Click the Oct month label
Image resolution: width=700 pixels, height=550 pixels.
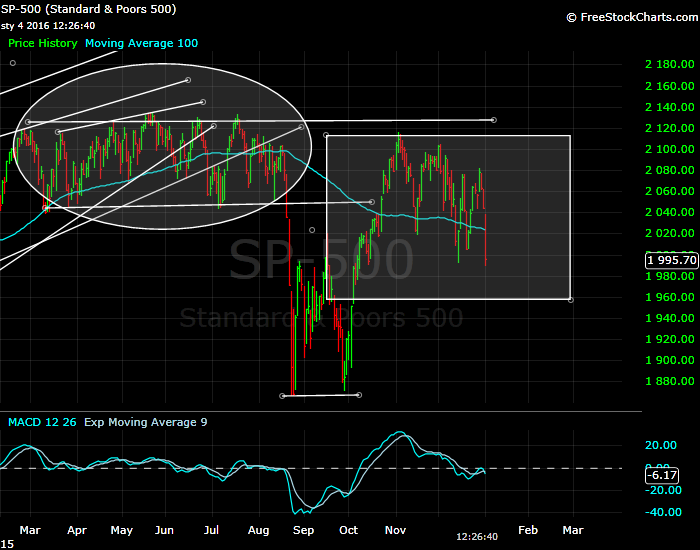348,530
